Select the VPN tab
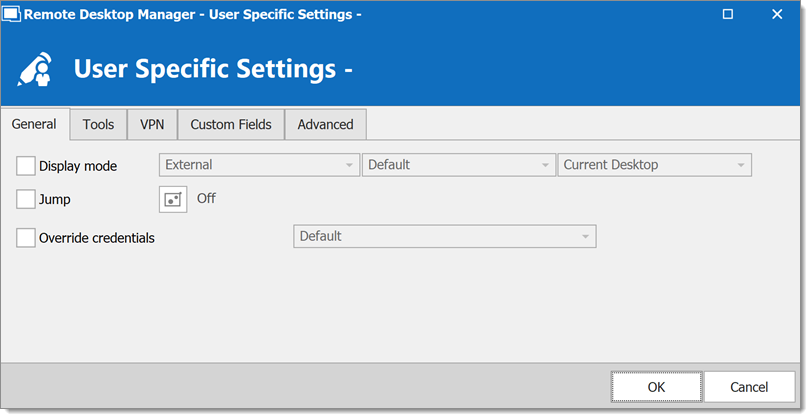This screenshot has height=419, width=811. point(152,125)
